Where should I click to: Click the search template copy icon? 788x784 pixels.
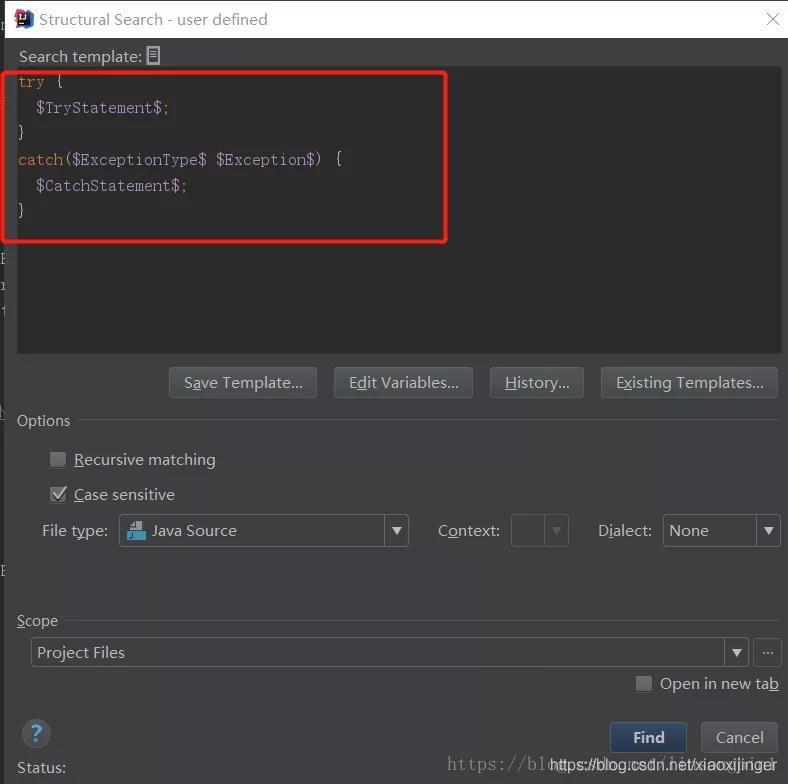tap(153, 56)
